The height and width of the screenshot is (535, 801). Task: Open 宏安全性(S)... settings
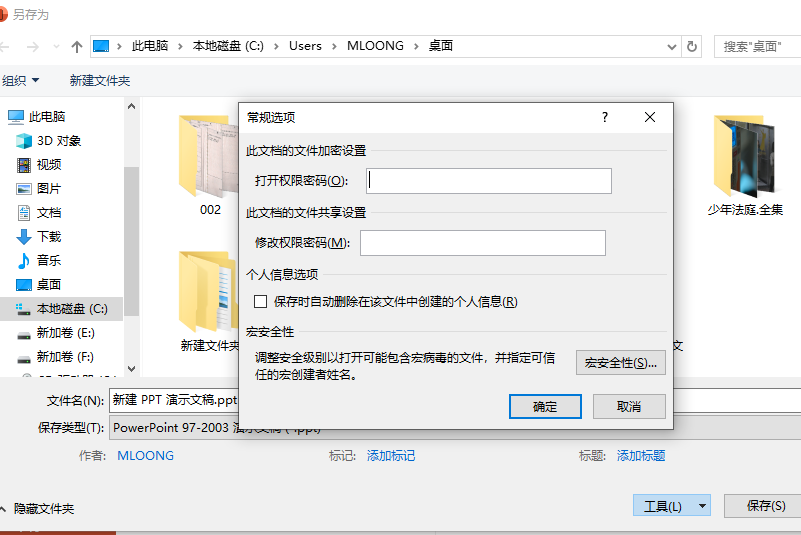click(x=621, y=363)
